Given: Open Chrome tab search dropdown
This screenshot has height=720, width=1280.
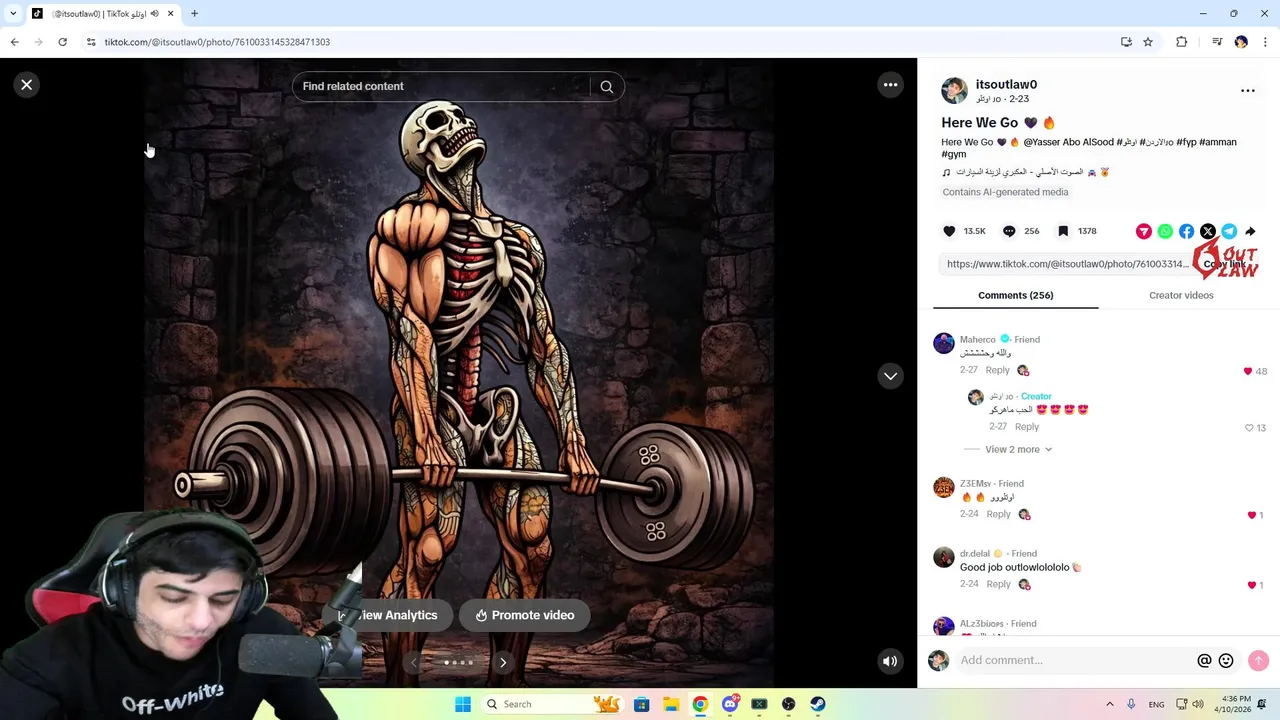Looking at the screenshot, I should [13, 14].
